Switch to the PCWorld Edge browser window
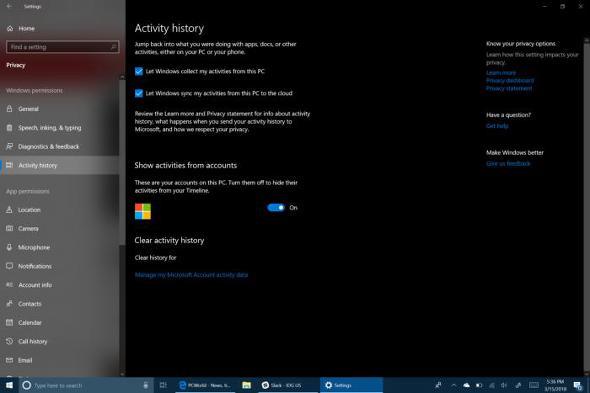This screenshot has width=590, height=393. pyautogui.click(x=205, y=385)
